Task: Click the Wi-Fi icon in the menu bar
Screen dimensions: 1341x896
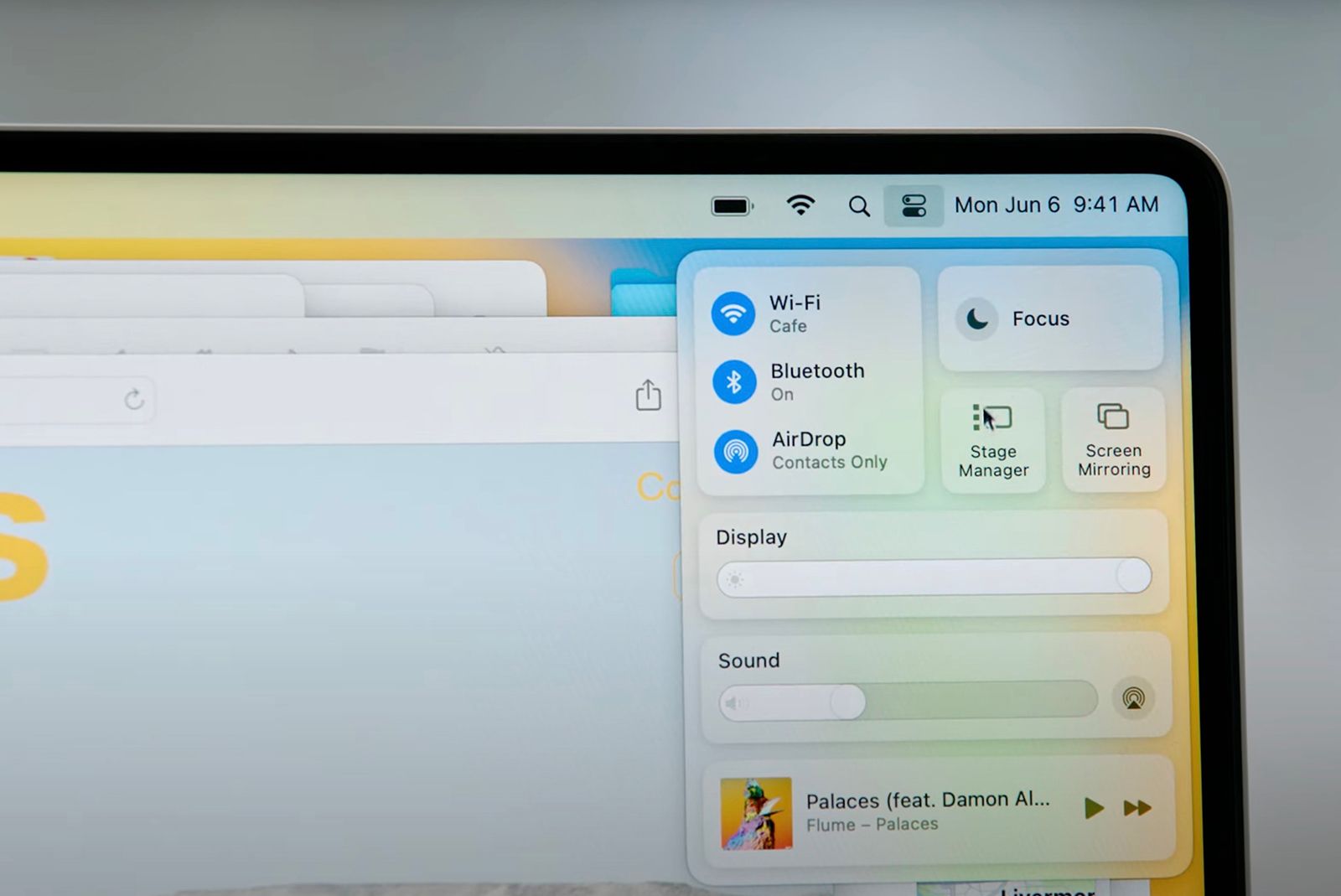Action: point(800,205)
